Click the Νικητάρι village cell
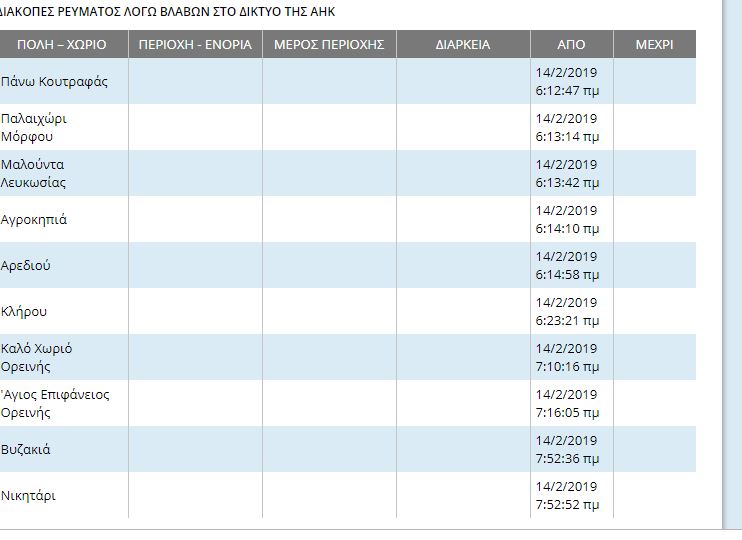742x540 pixels. [28, 495]
